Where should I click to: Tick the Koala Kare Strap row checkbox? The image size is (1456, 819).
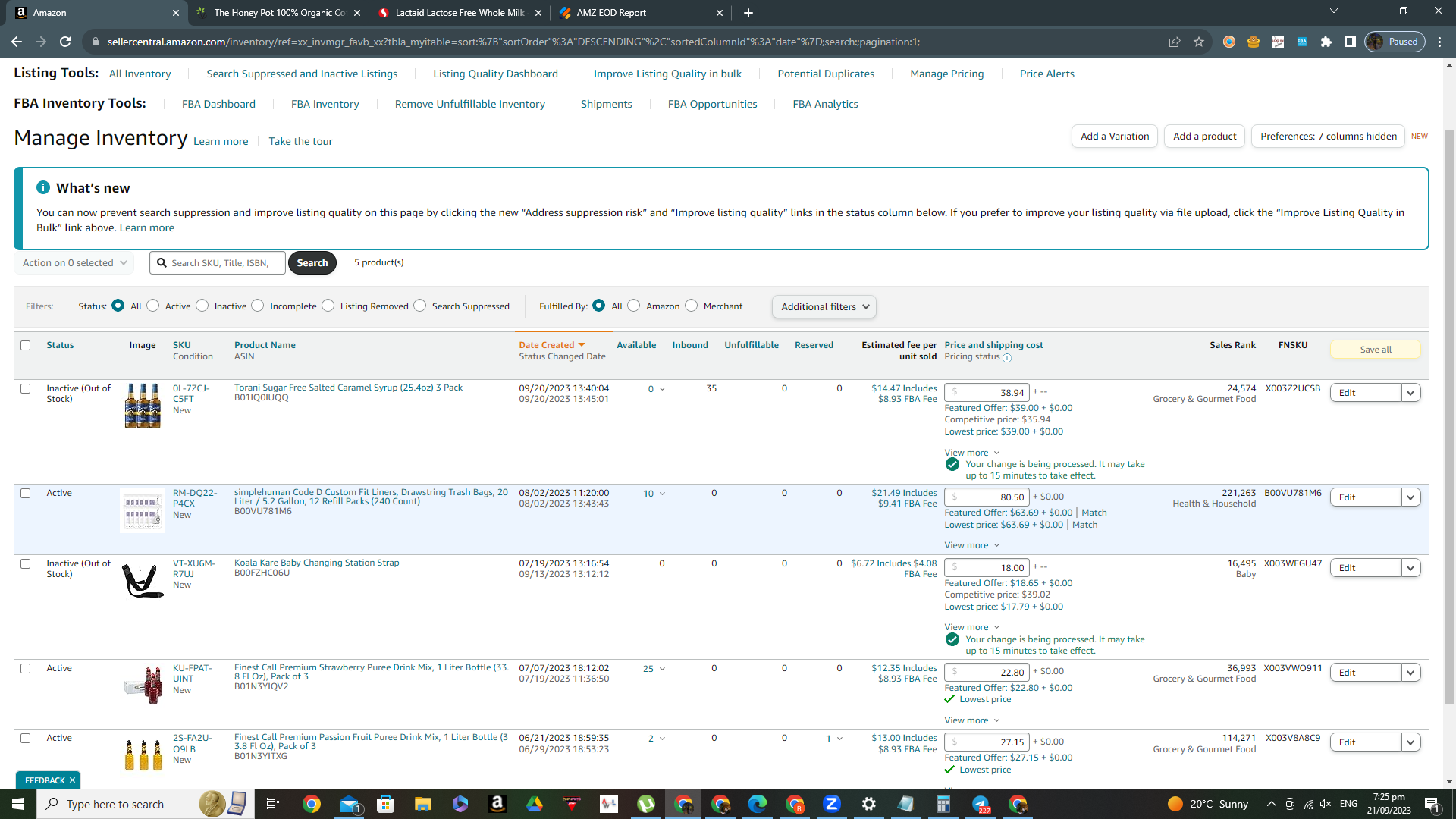tap(25, 563)
